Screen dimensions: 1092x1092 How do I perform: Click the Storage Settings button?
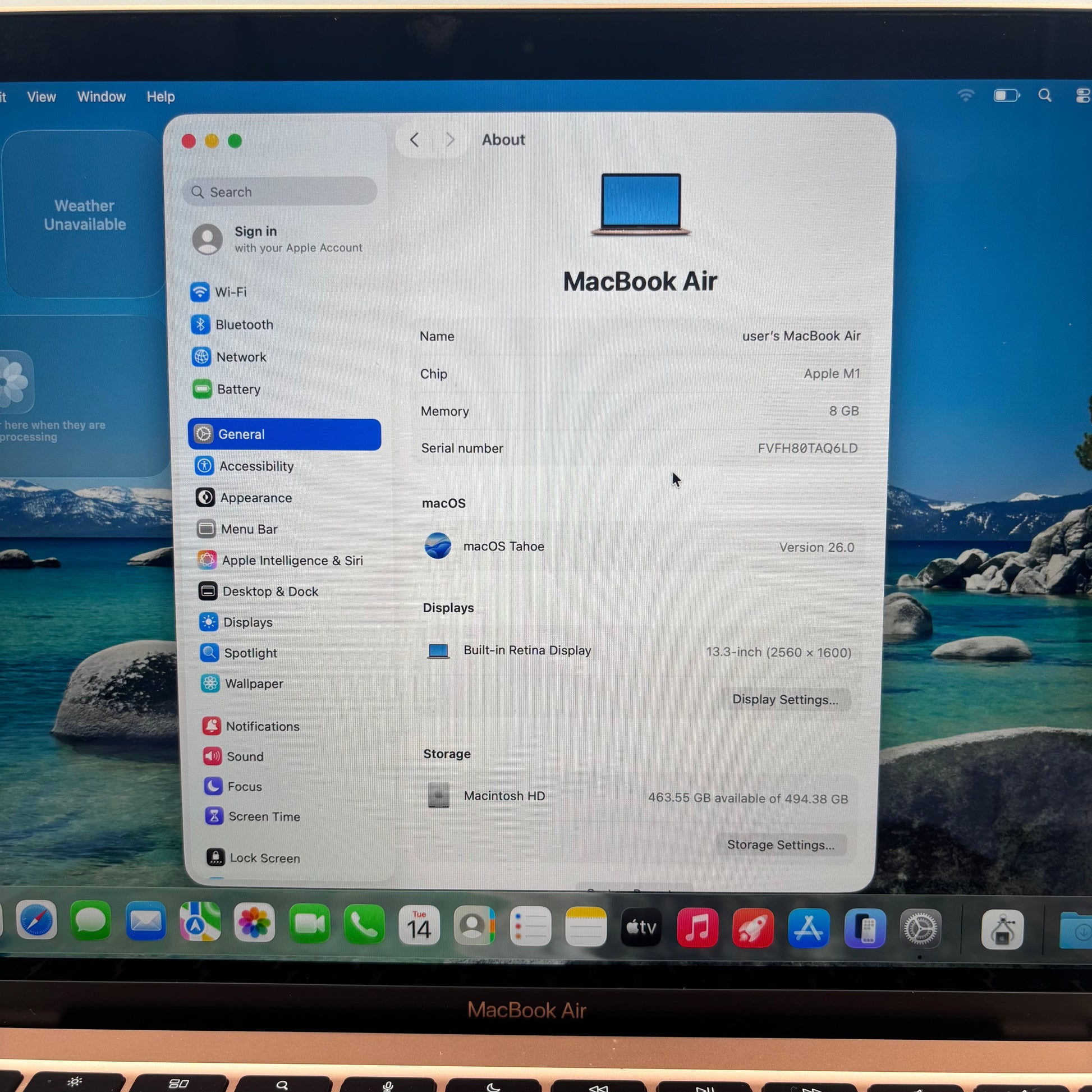point(781,845)
